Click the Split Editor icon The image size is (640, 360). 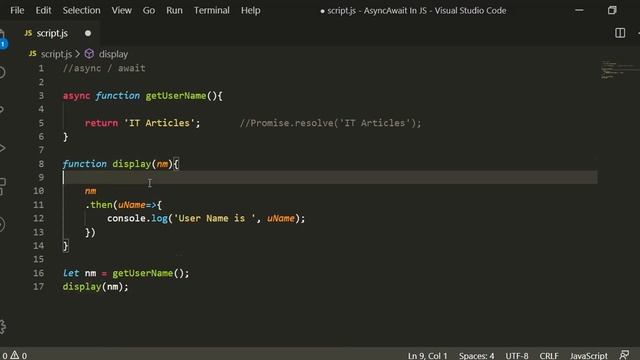(x=620, y=33)
